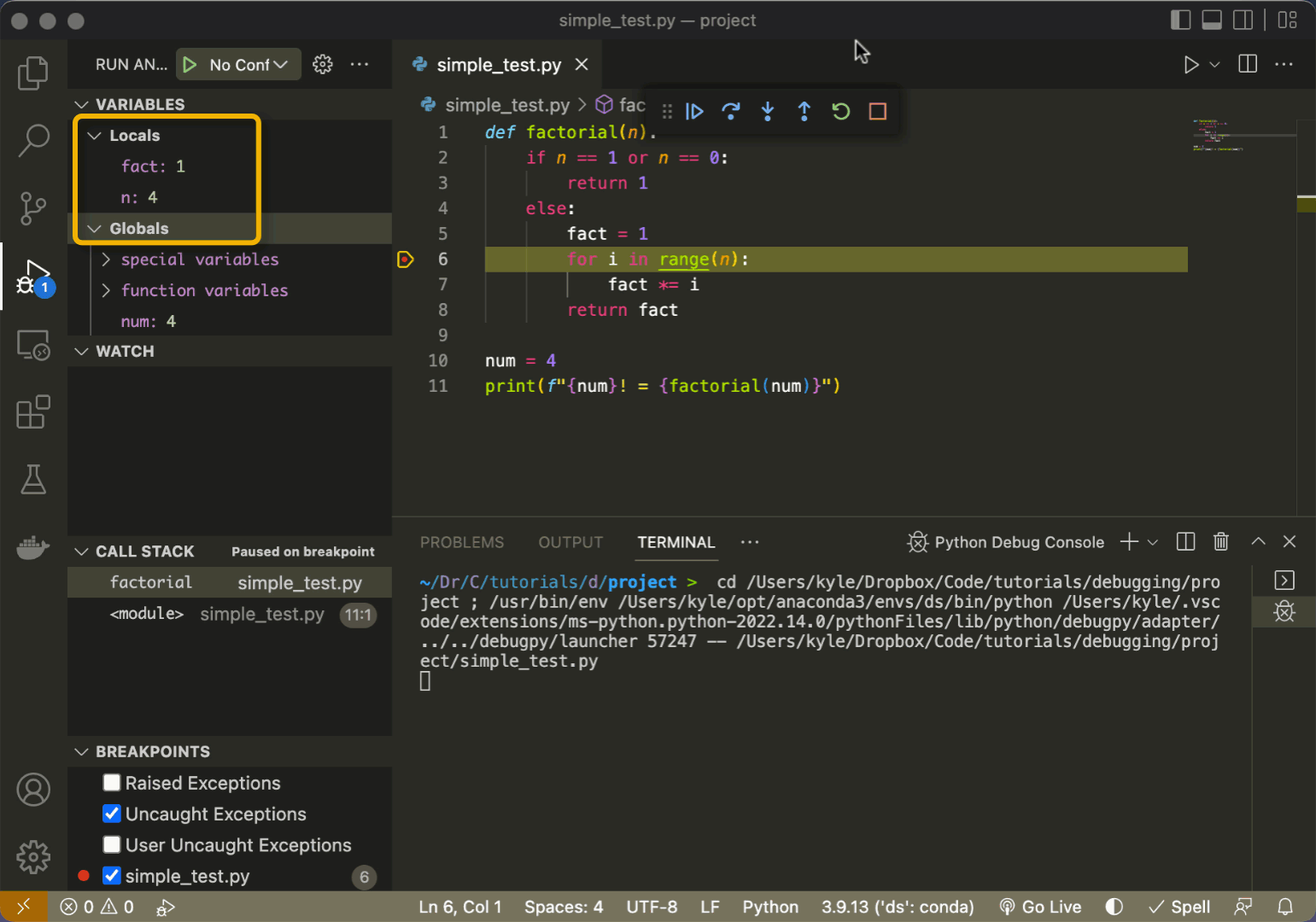Image resolution: width=1316 pixels, height=922 pixels.
Task: Click the Step Over debug icon
Action: point(731,112)
